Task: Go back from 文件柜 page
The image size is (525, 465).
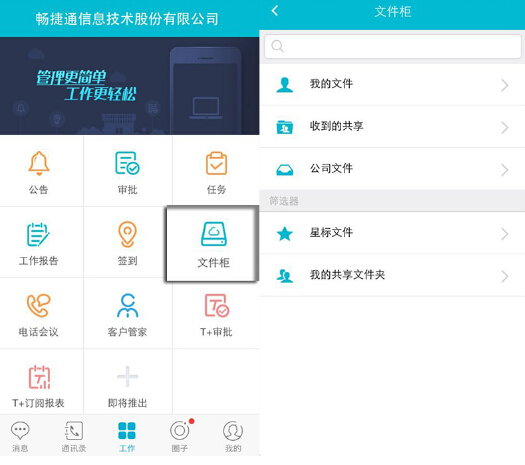Action: (275, 11)
